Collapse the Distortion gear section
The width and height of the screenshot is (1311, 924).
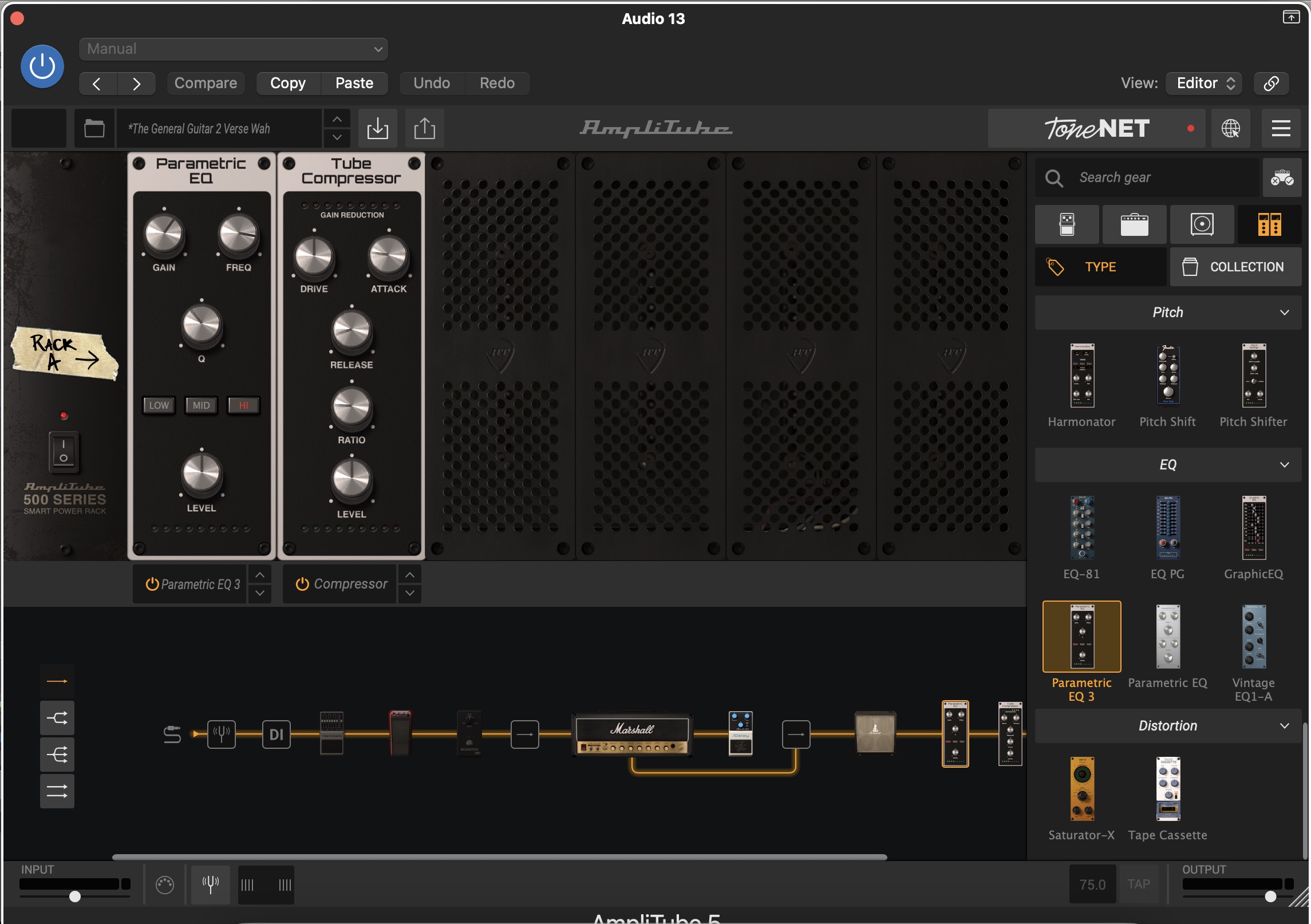pyautogui.click(x=1285, y=726)
